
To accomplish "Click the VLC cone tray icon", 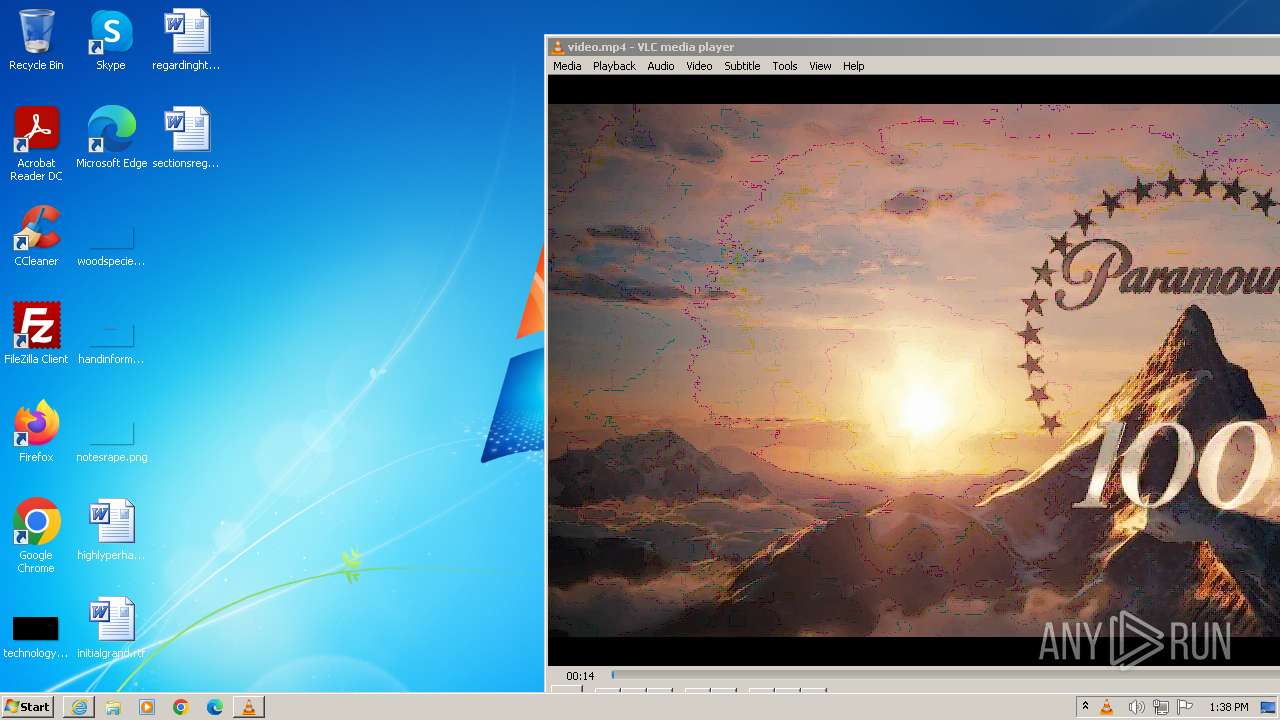I will click(x=1107, y=707).
